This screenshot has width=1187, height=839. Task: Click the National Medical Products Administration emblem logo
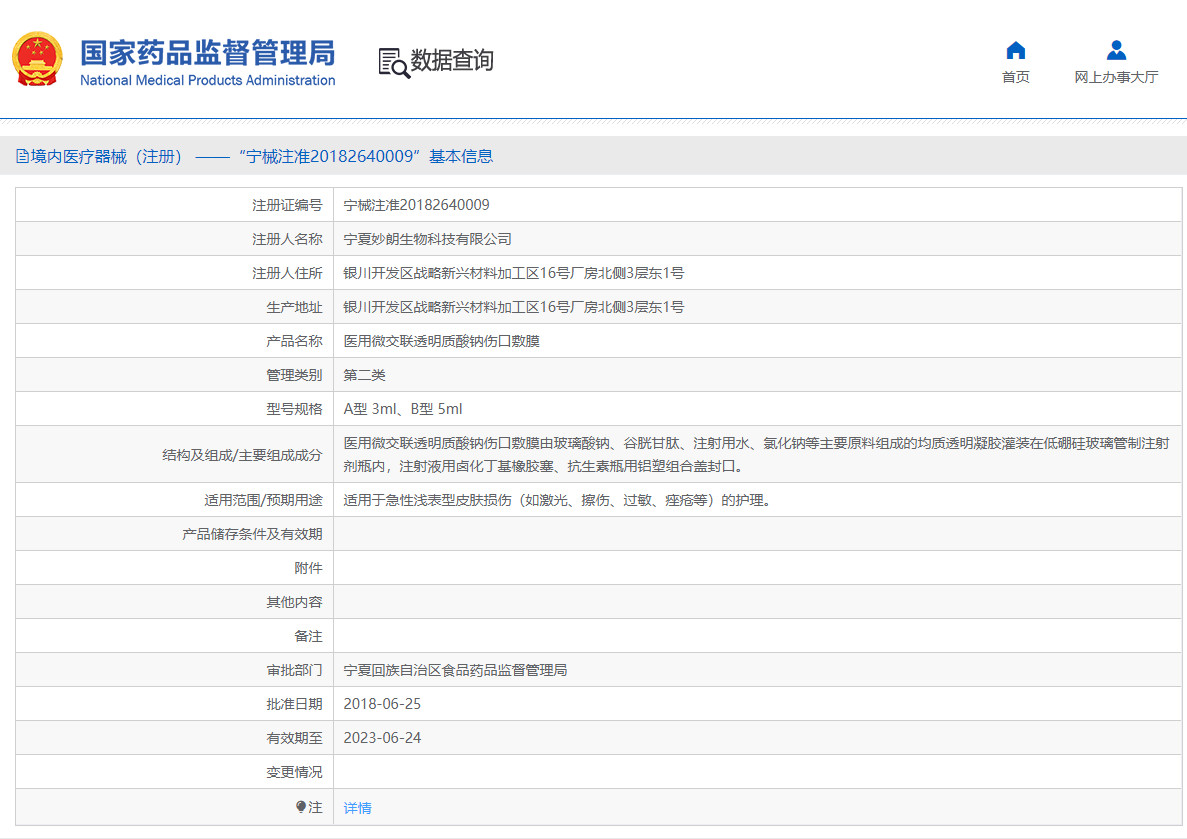point(38,58)
